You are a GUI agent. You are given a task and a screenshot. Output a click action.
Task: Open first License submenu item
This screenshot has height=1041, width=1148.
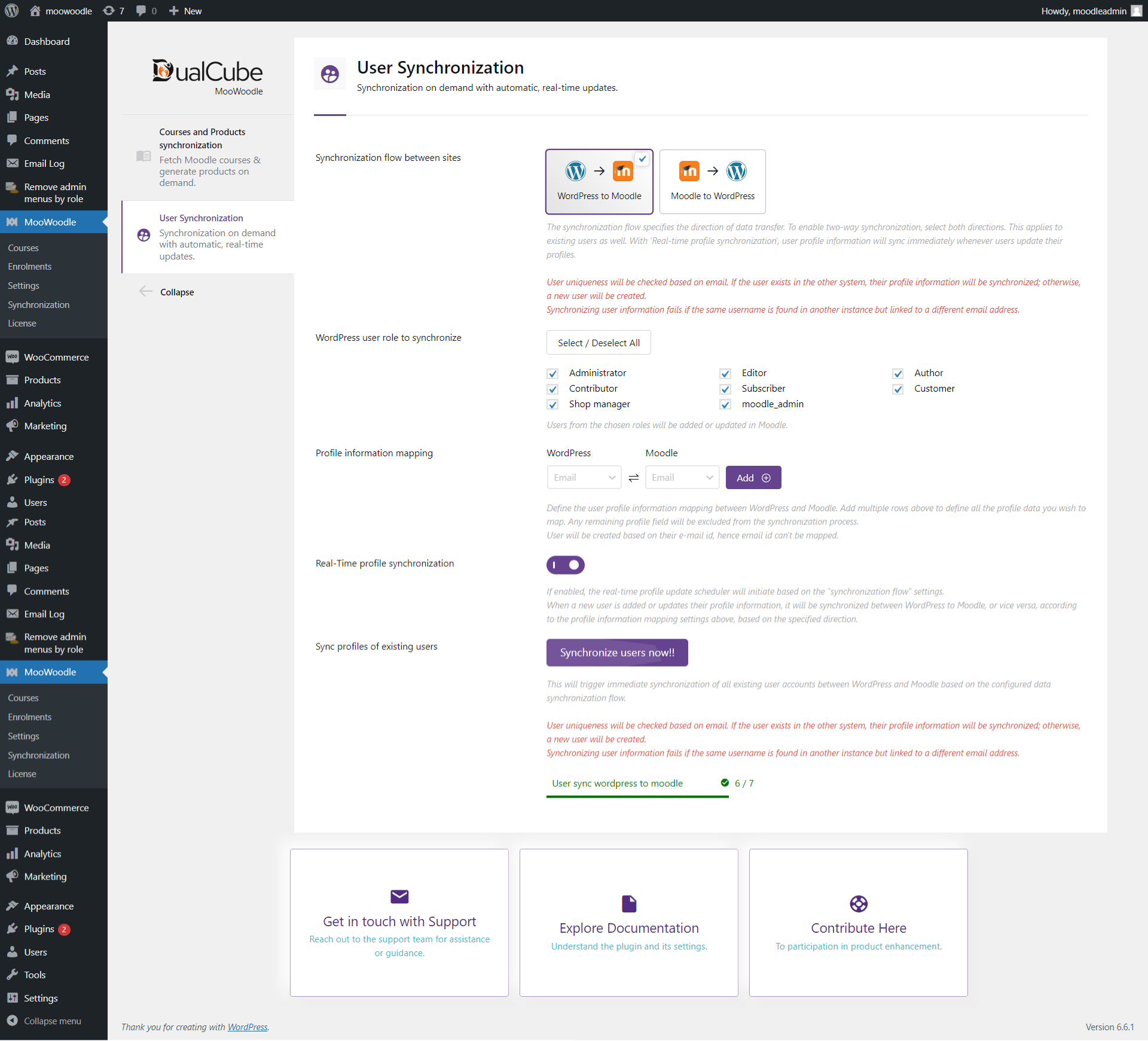tap(22, 323)
